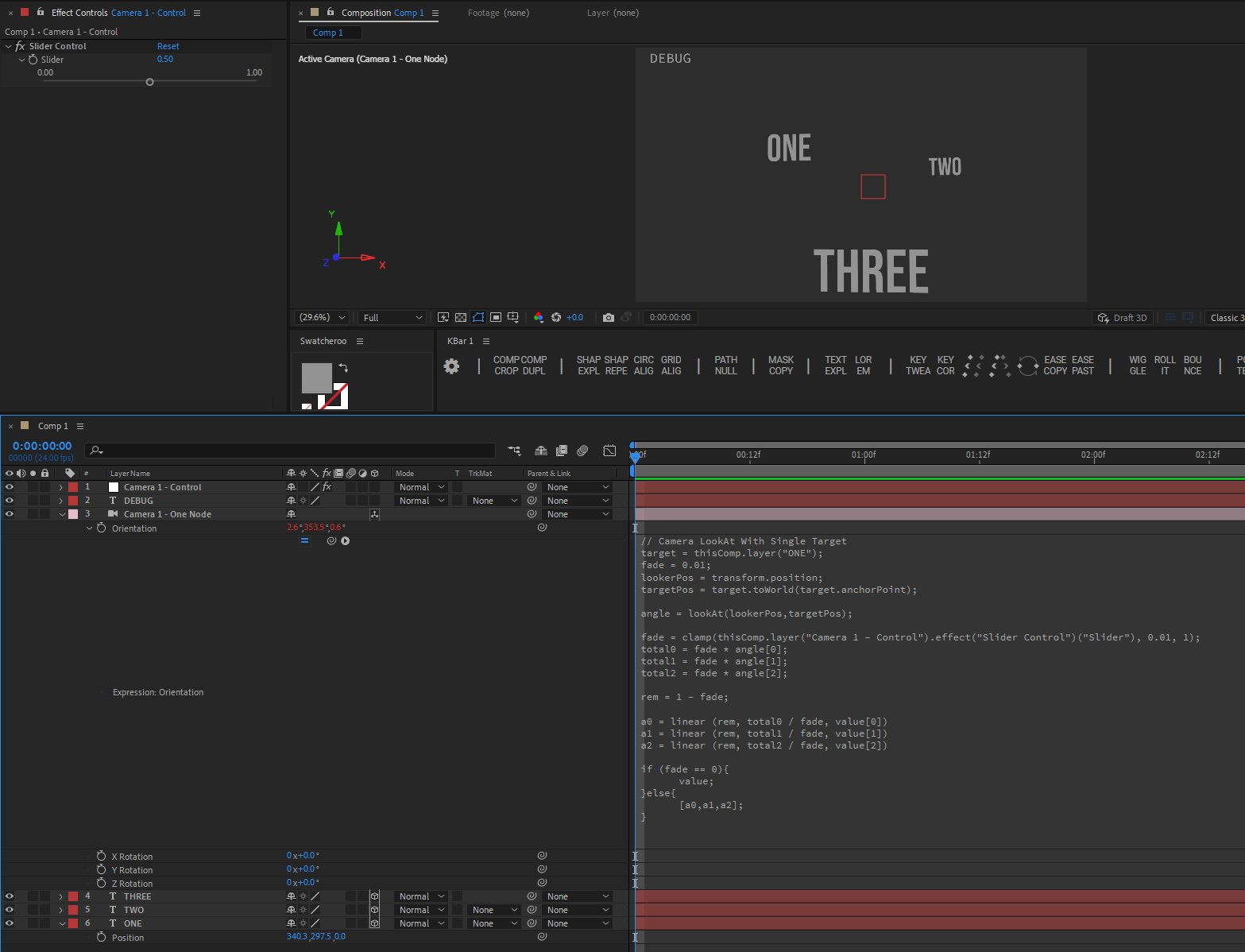Open the blend mode dropdown for DEBUG layer

(420, 500)
